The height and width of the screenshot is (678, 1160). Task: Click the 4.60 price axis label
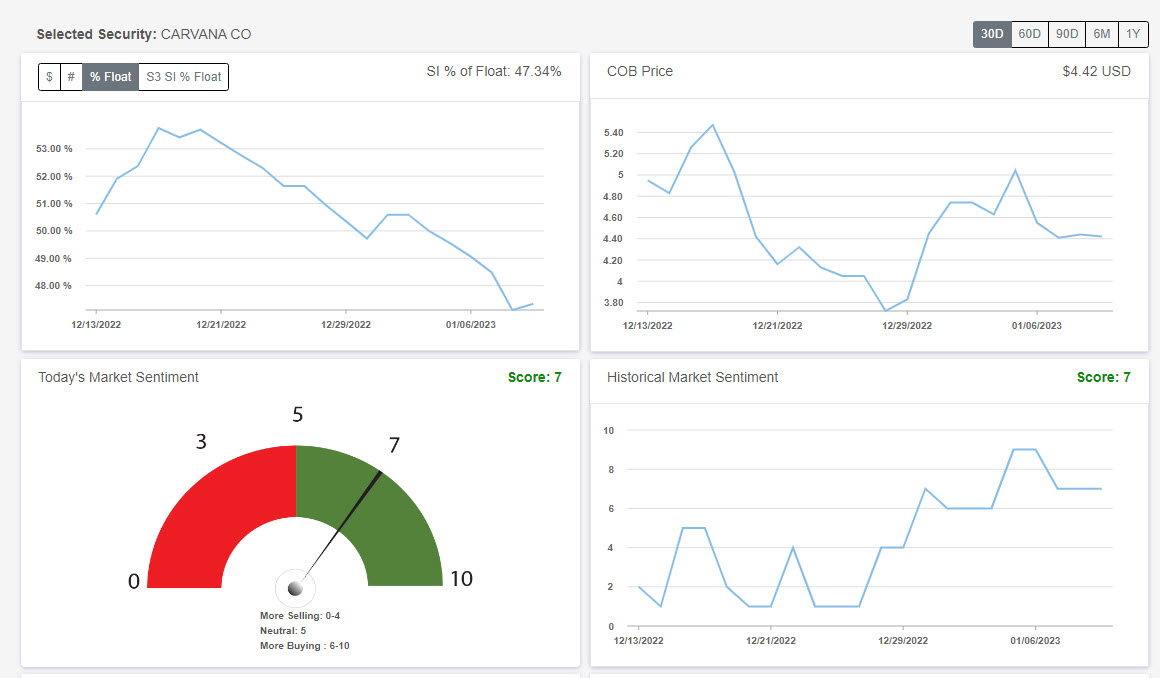coord(613,218)
